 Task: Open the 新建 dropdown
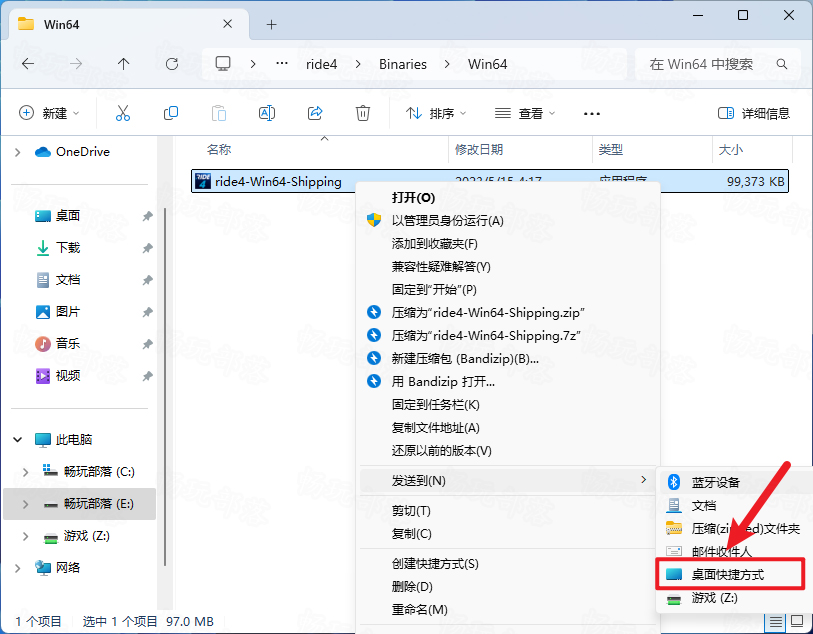[x=49, y=113]
